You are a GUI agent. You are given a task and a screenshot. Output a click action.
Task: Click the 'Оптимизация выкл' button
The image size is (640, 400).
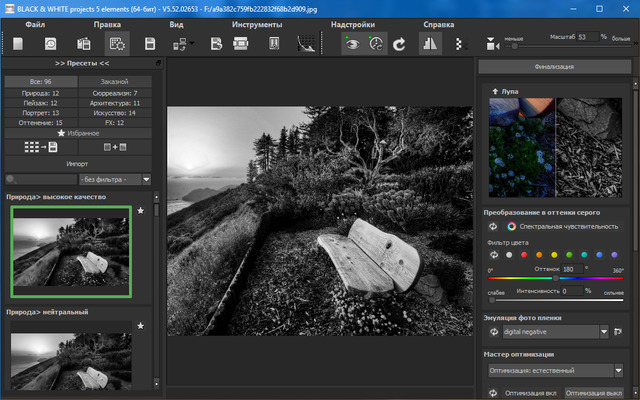click(x=594, y=393)
